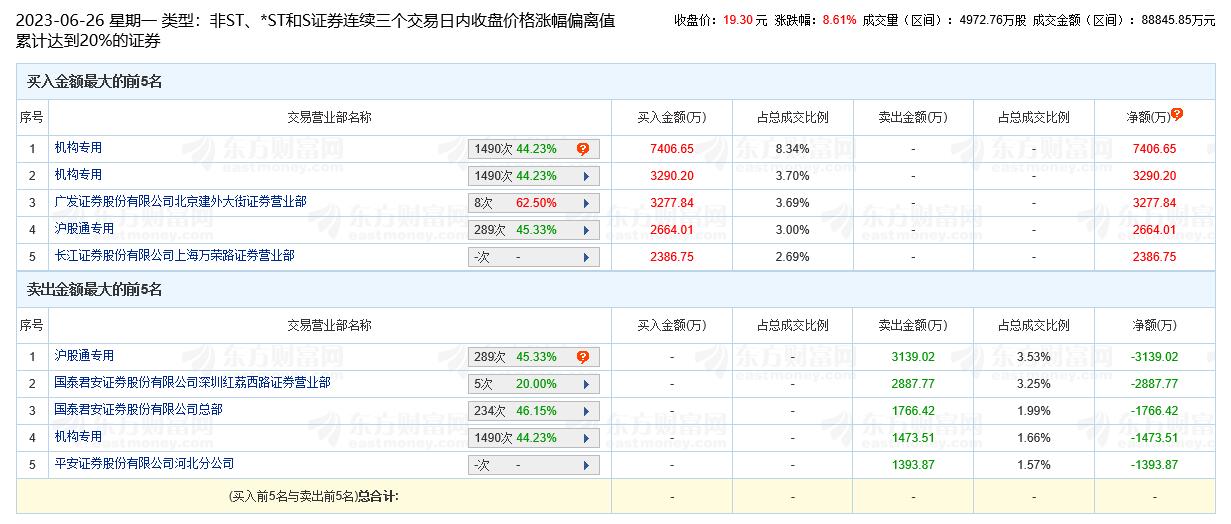Click the 2.69% share cell

tap(792, 257)
